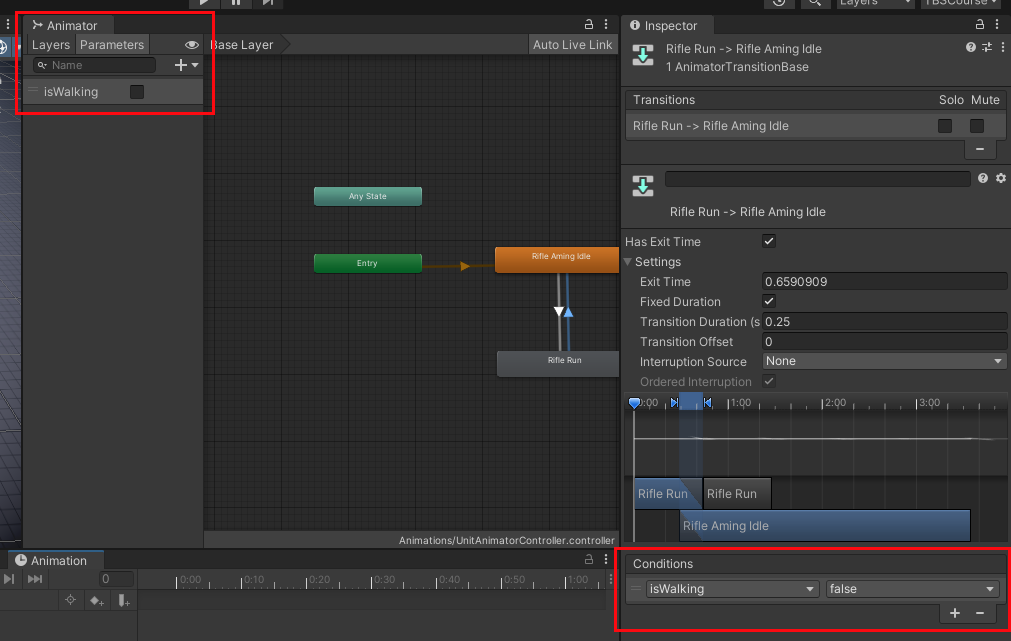Click the Auto Live Link button
Screen dimensions: 1011x641
pos(572,44)
